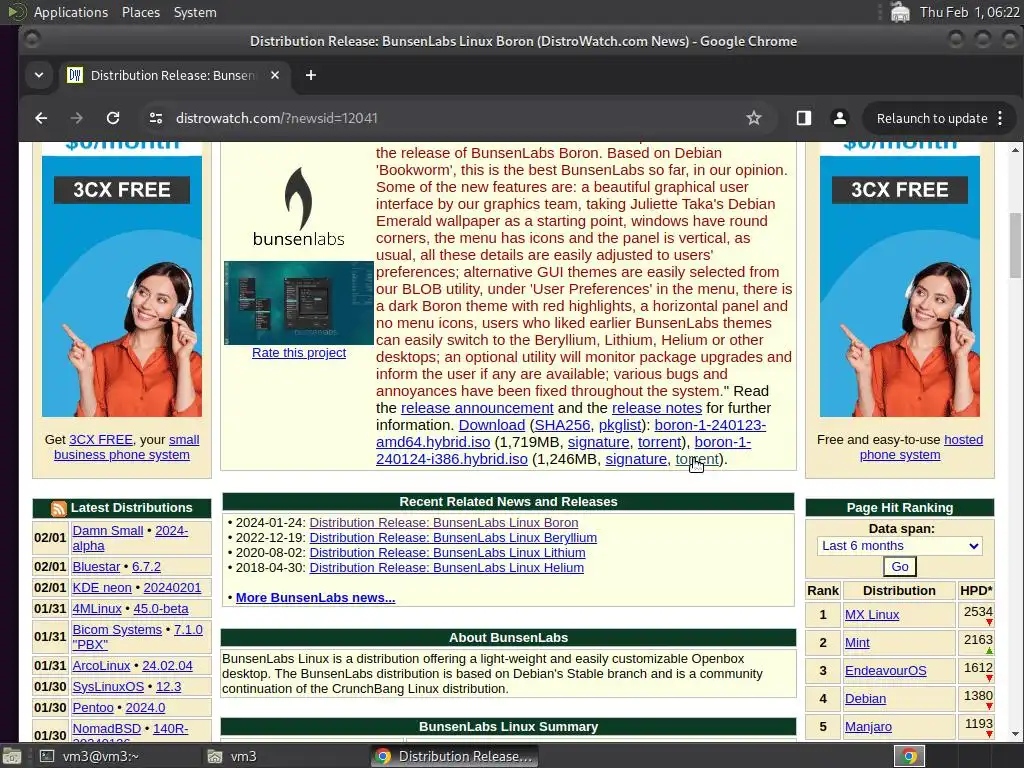1024x768 pixels.
Task: Click the clock showing Thu Feb 1
Action: tap(970, 12)
